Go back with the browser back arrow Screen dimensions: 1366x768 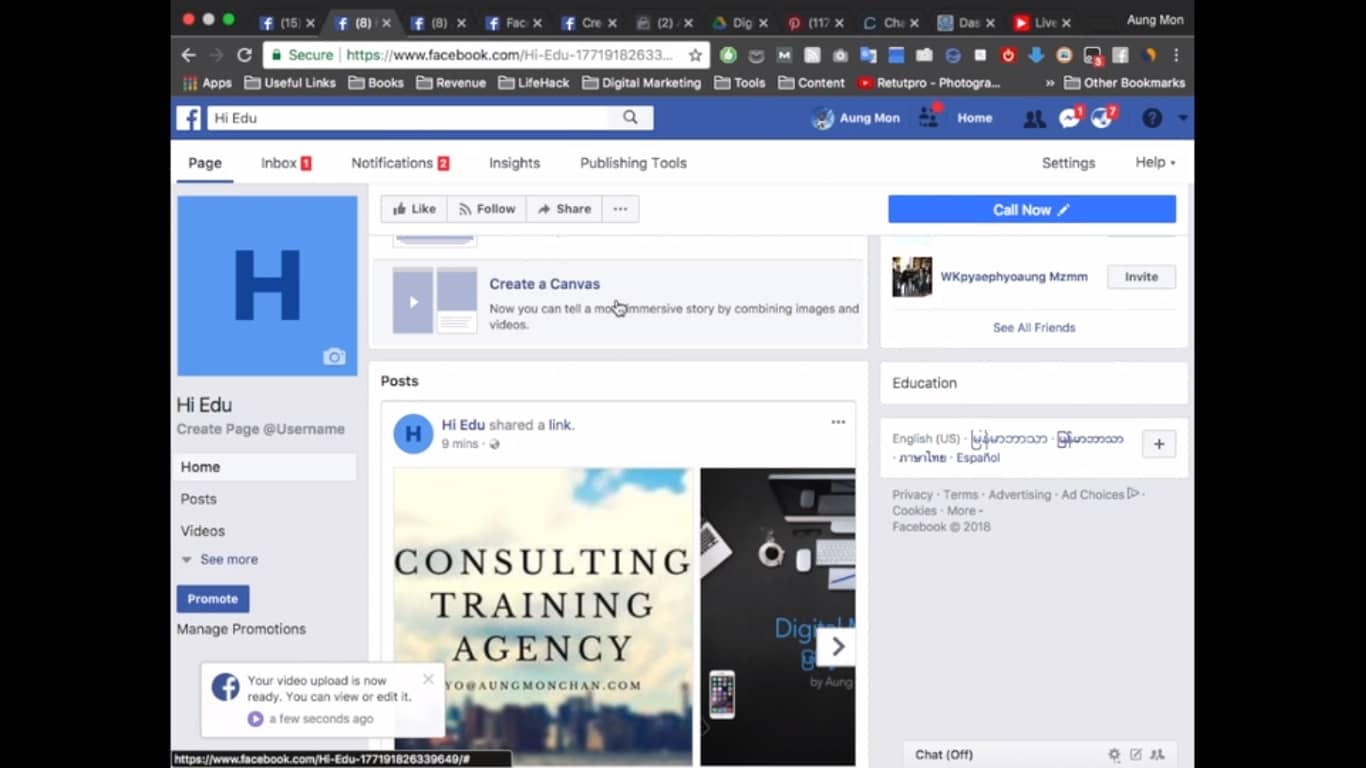[188, 55]
